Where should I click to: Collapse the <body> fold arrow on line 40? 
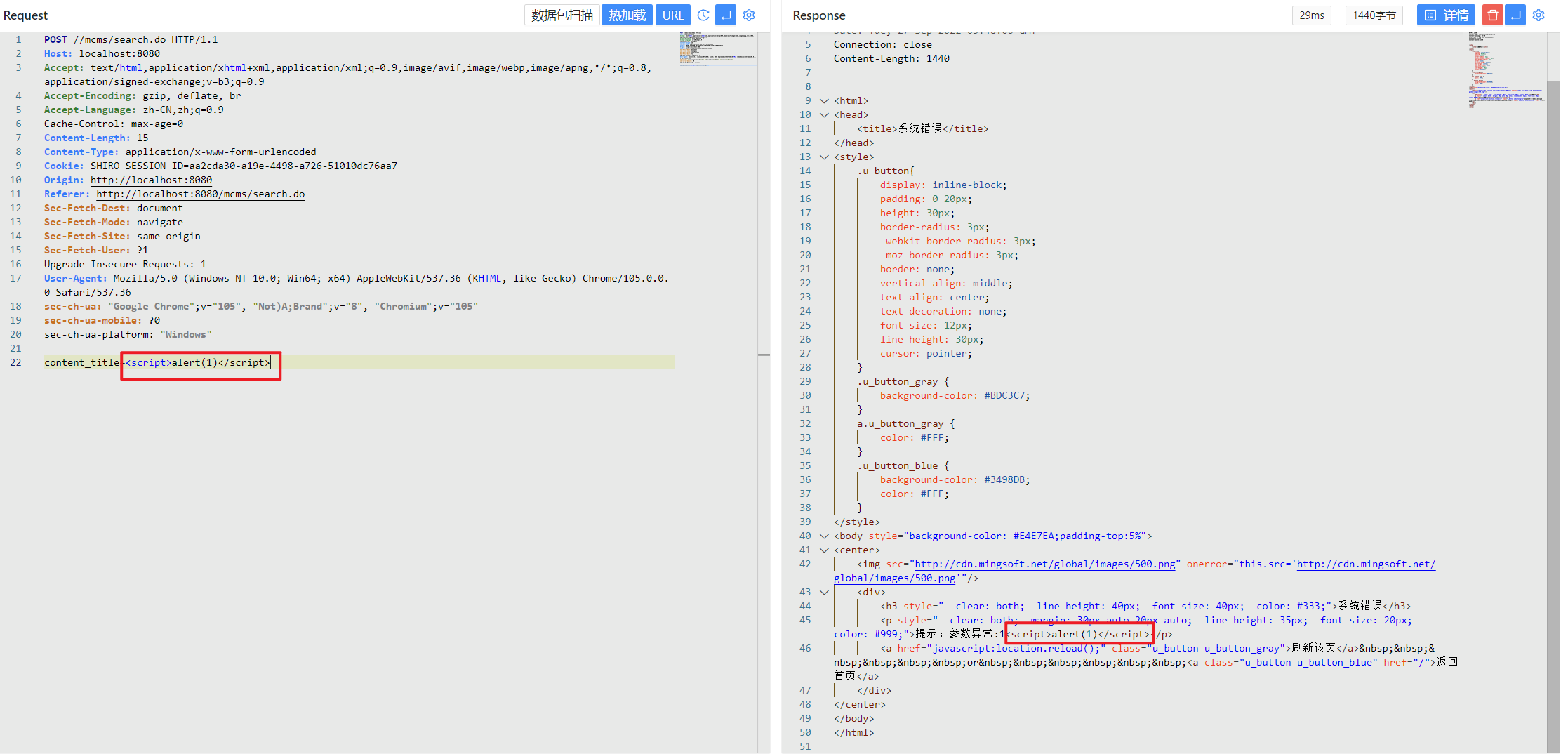coord(825,536)
